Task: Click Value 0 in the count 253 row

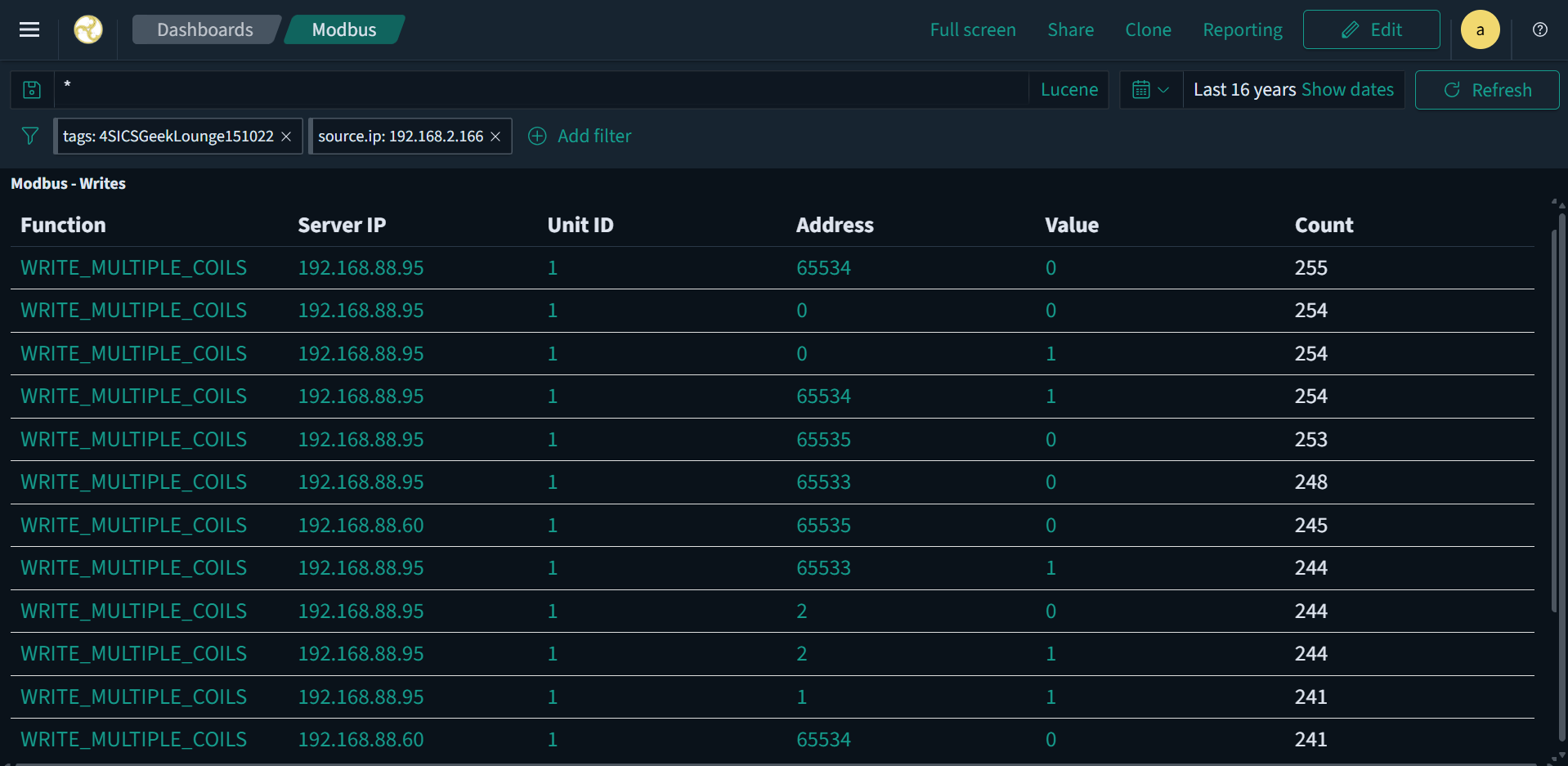Action: click(1051, 439)
